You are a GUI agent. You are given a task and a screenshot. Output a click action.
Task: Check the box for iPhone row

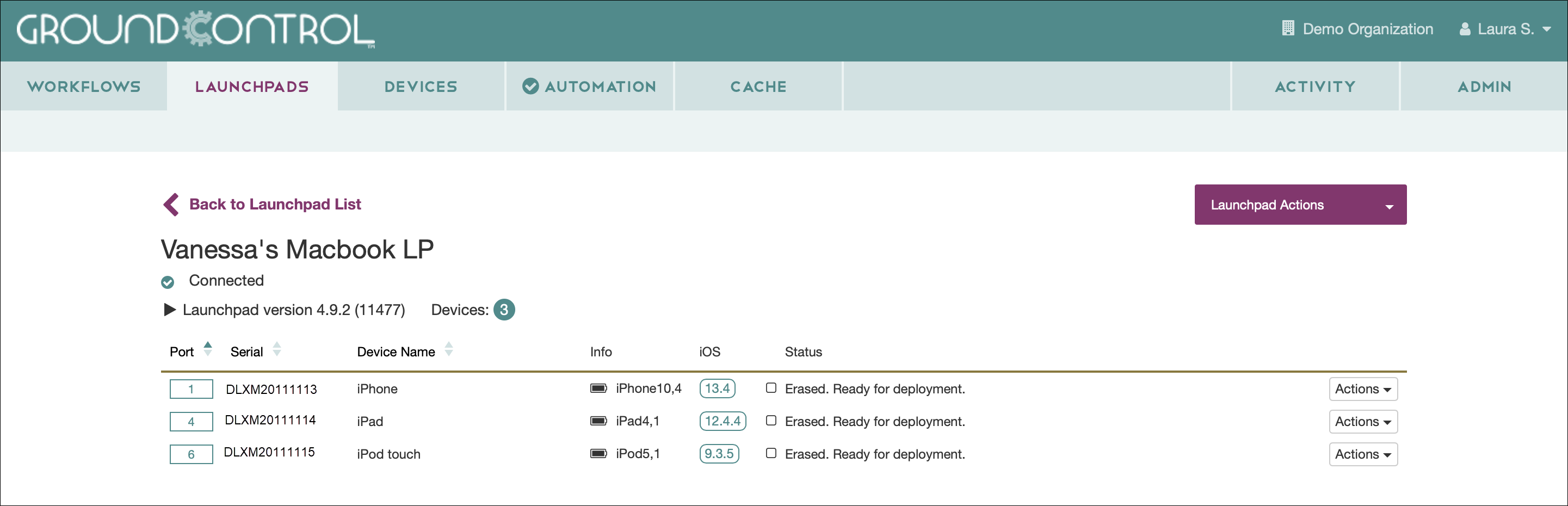click(x=771, y=388)
